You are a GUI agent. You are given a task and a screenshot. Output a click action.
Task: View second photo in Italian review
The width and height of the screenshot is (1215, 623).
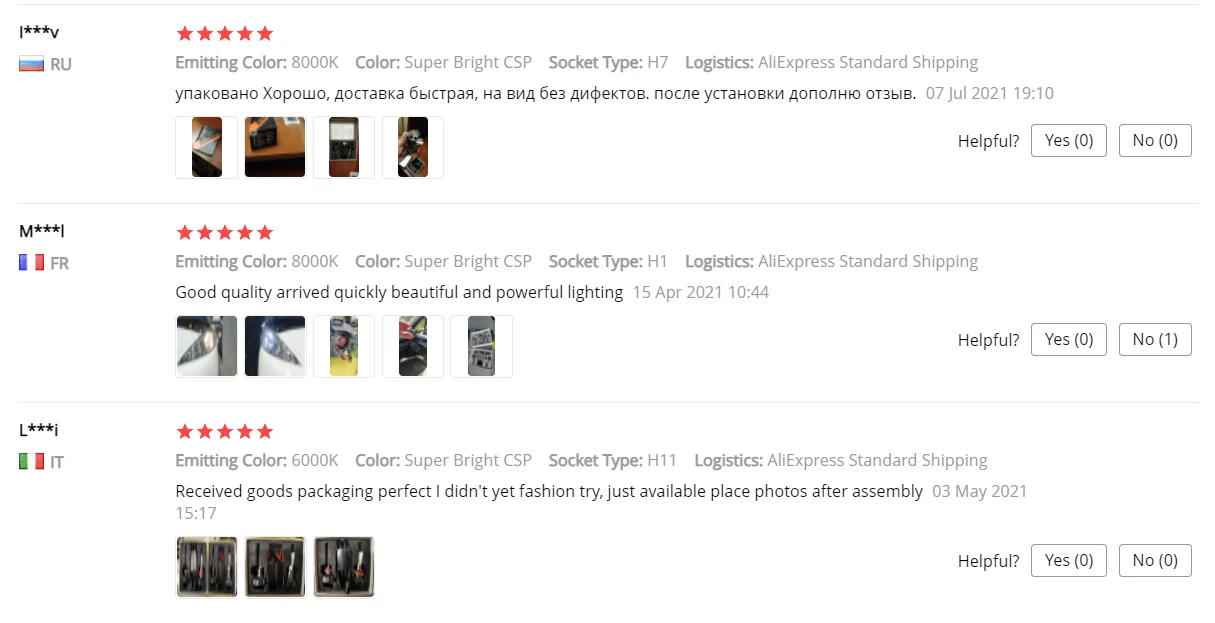(x=275, y=567)
